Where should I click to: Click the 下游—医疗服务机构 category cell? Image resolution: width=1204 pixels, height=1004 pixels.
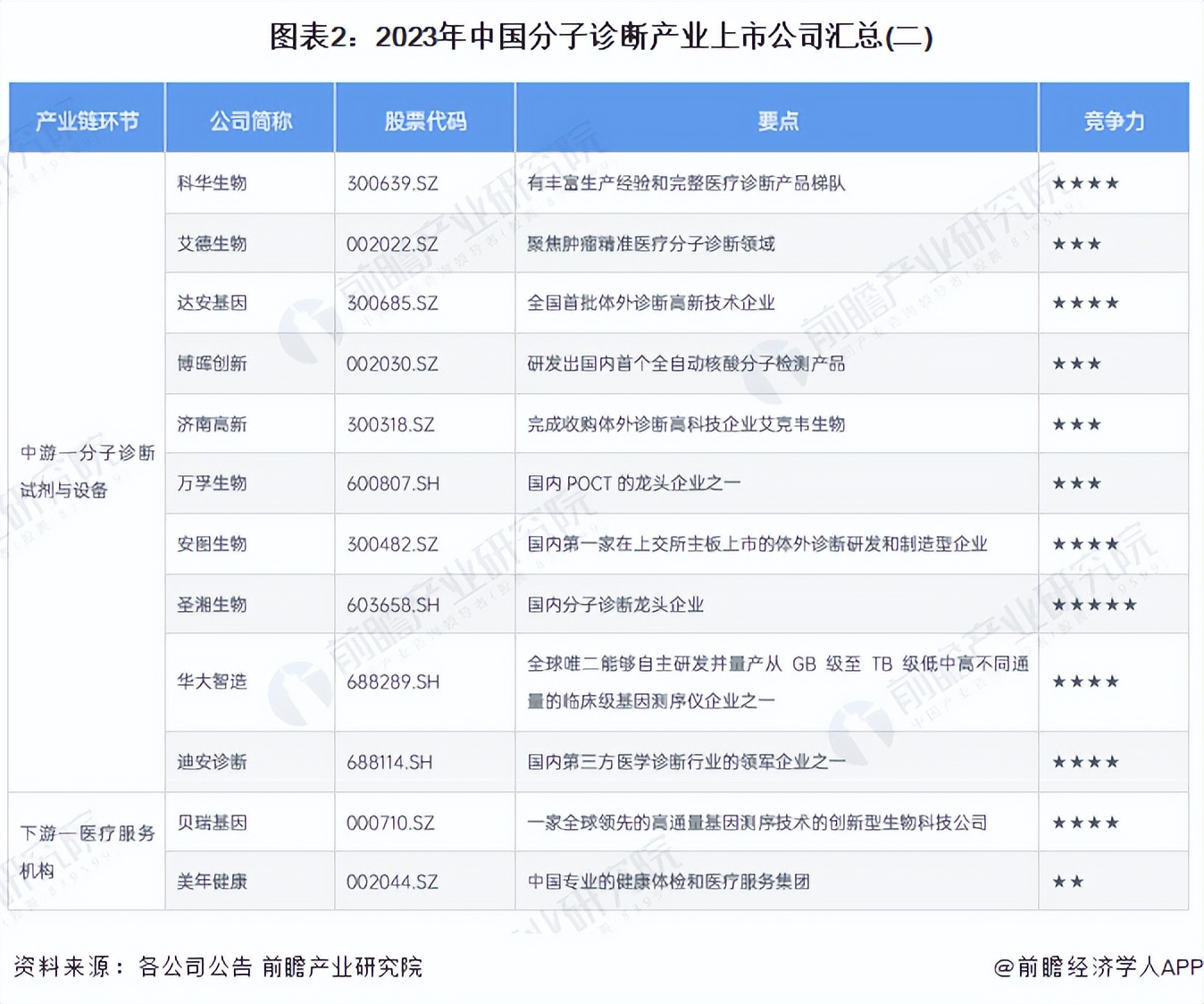click(87, 851)
